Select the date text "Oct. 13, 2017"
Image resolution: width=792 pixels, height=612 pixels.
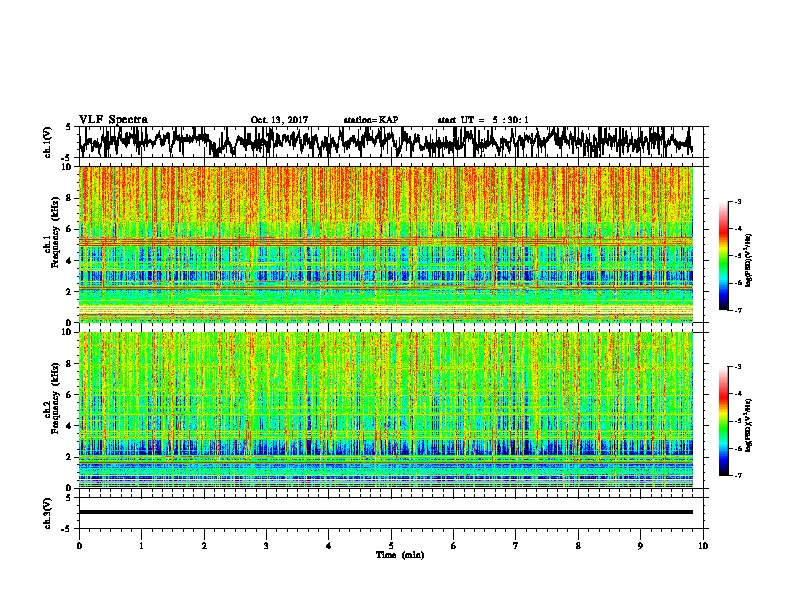pos(279,120)
